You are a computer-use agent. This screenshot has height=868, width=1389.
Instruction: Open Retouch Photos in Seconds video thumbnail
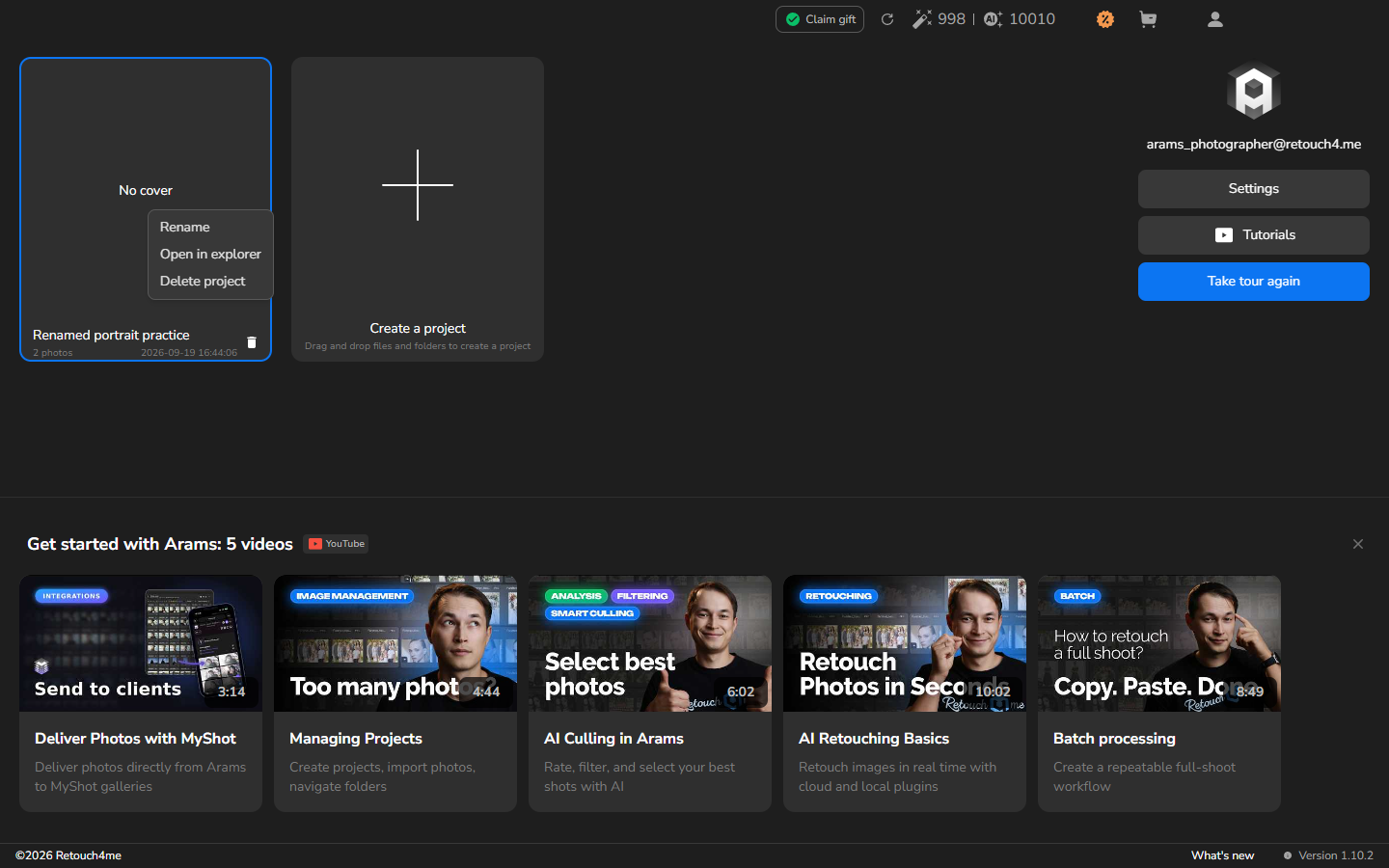[x=905, y=643]
